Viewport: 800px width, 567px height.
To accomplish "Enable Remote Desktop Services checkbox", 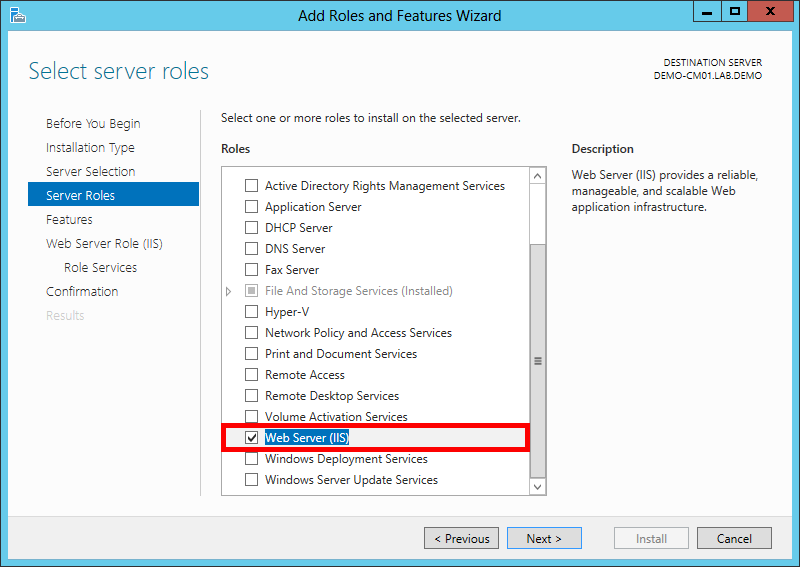I will [x=252, y=396].
